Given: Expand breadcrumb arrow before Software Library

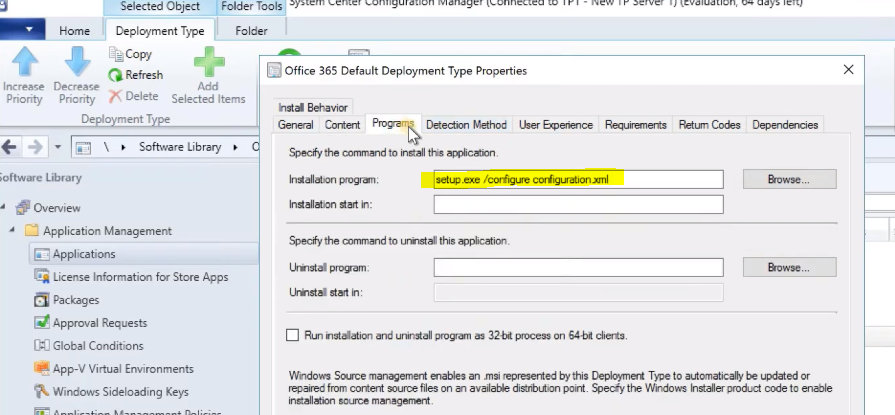Looking at the screenshot, I should (x=123, y=147).
